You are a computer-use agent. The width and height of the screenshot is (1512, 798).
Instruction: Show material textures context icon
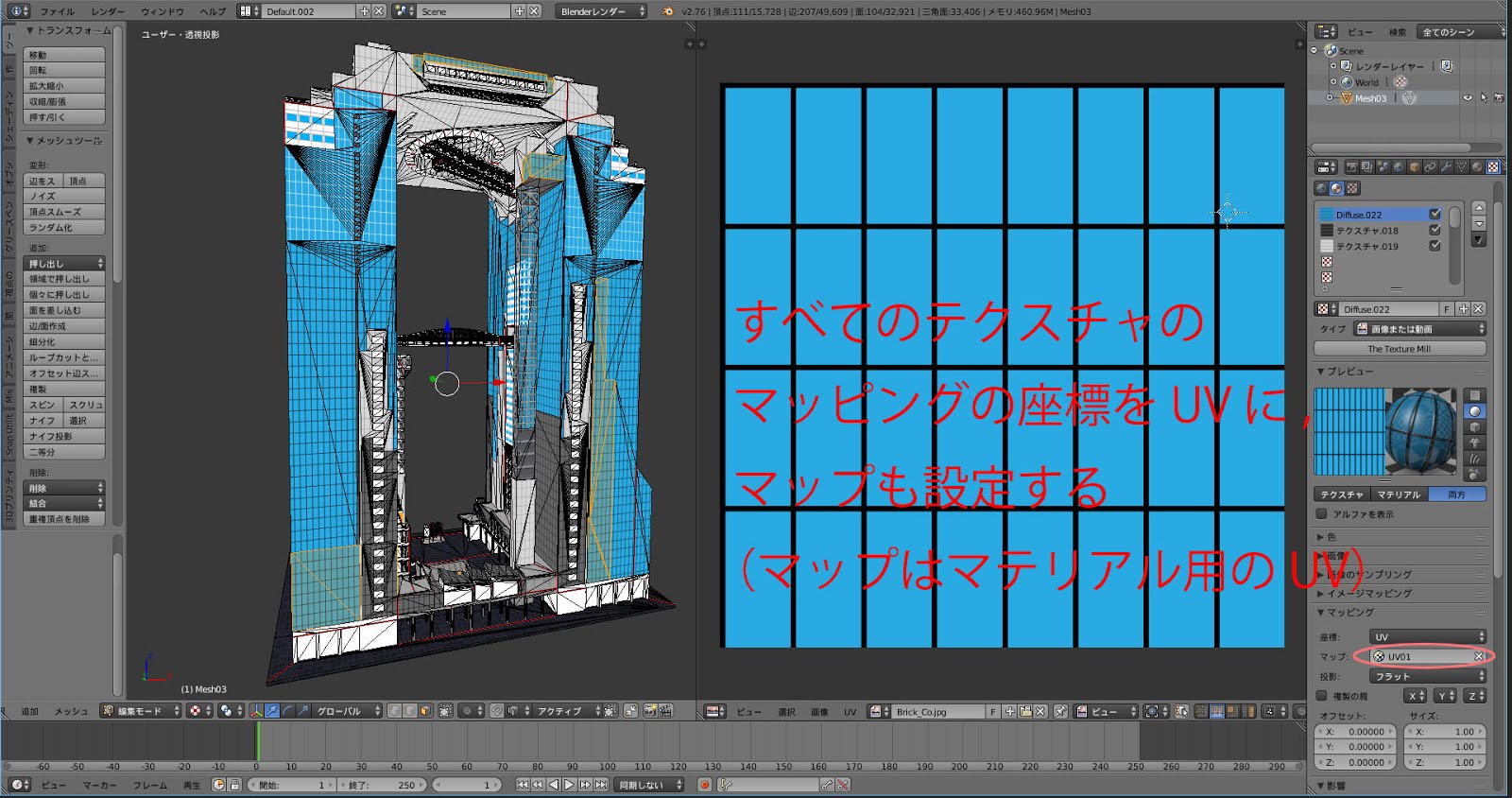[1336, 188]
